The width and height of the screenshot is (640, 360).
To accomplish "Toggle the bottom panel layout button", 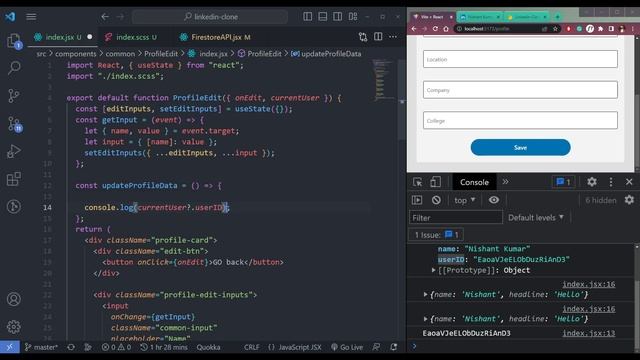I will tap(322, 17).
